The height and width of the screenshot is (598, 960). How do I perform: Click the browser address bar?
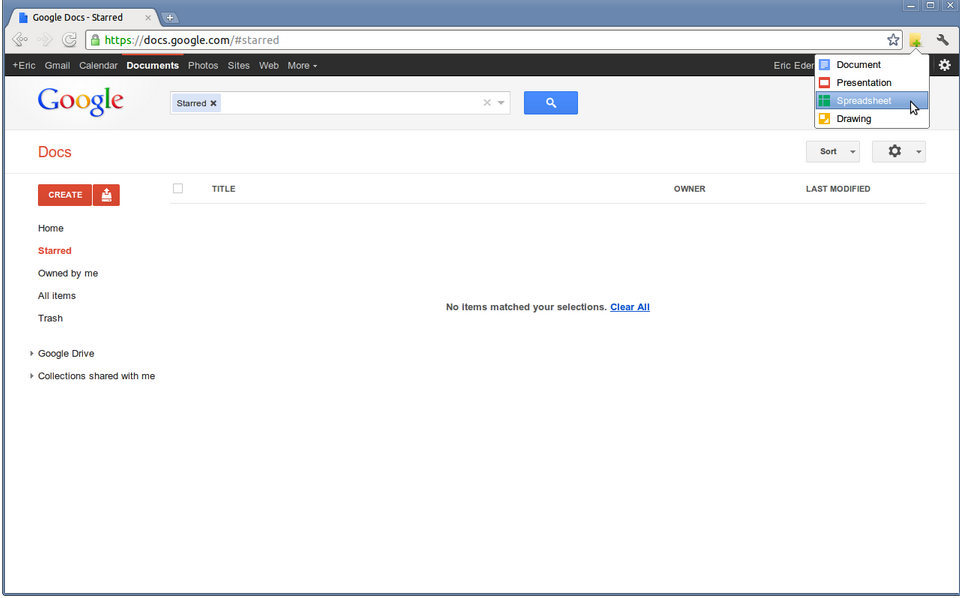(493, 40)
